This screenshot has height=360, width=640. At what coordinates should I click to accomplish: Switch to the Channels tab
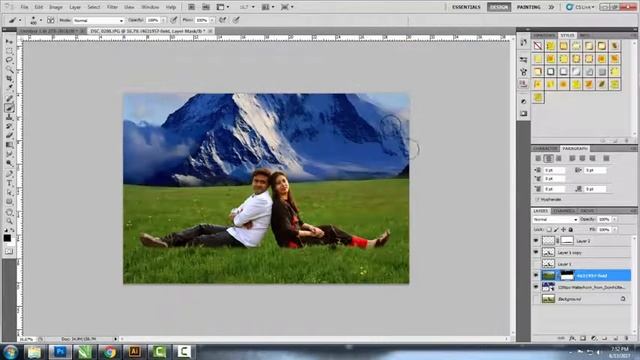point(564,211)
